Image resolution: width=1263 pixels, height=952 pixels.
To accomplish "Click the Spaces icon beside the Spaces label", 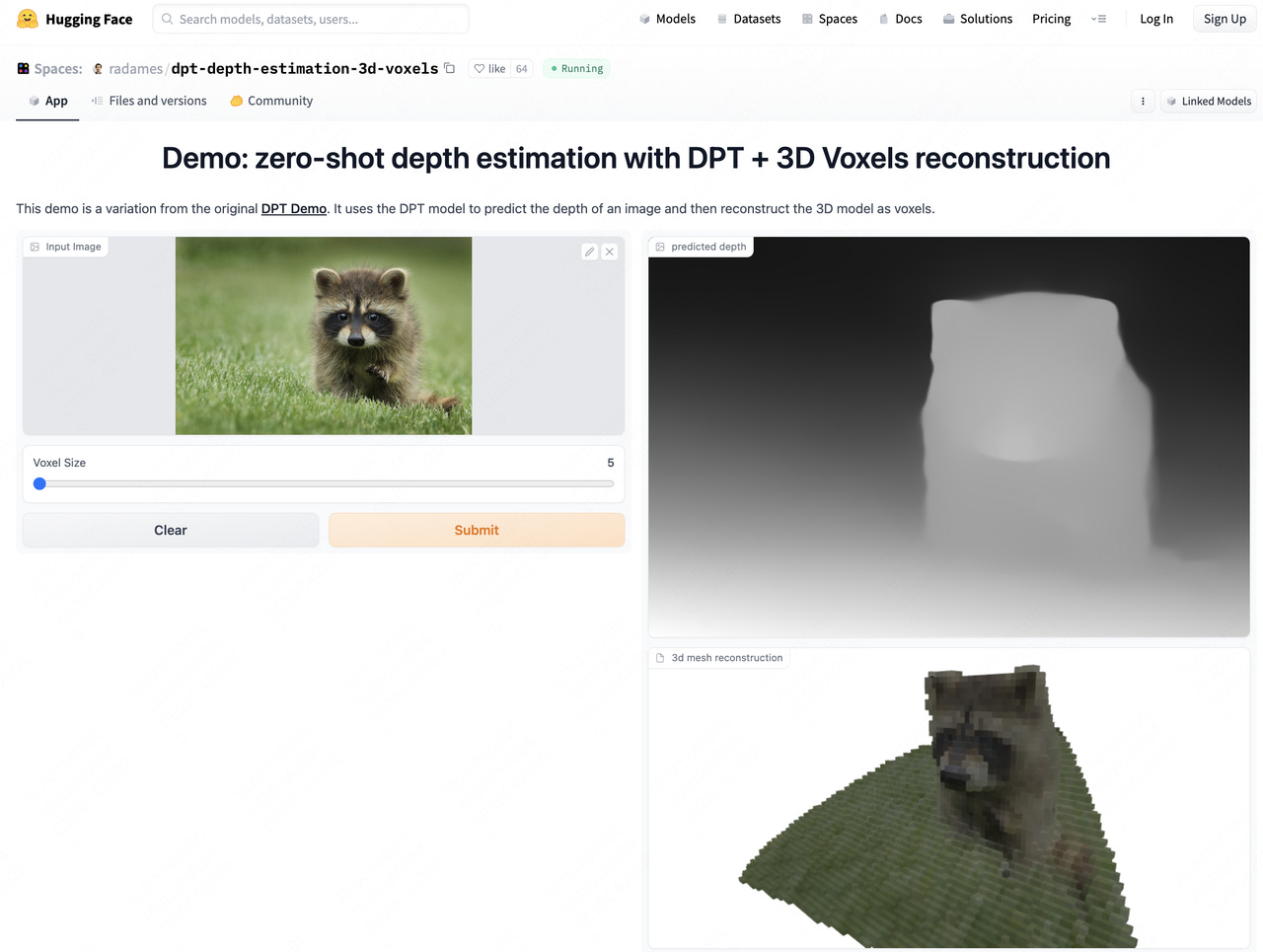I will [23, 68].
